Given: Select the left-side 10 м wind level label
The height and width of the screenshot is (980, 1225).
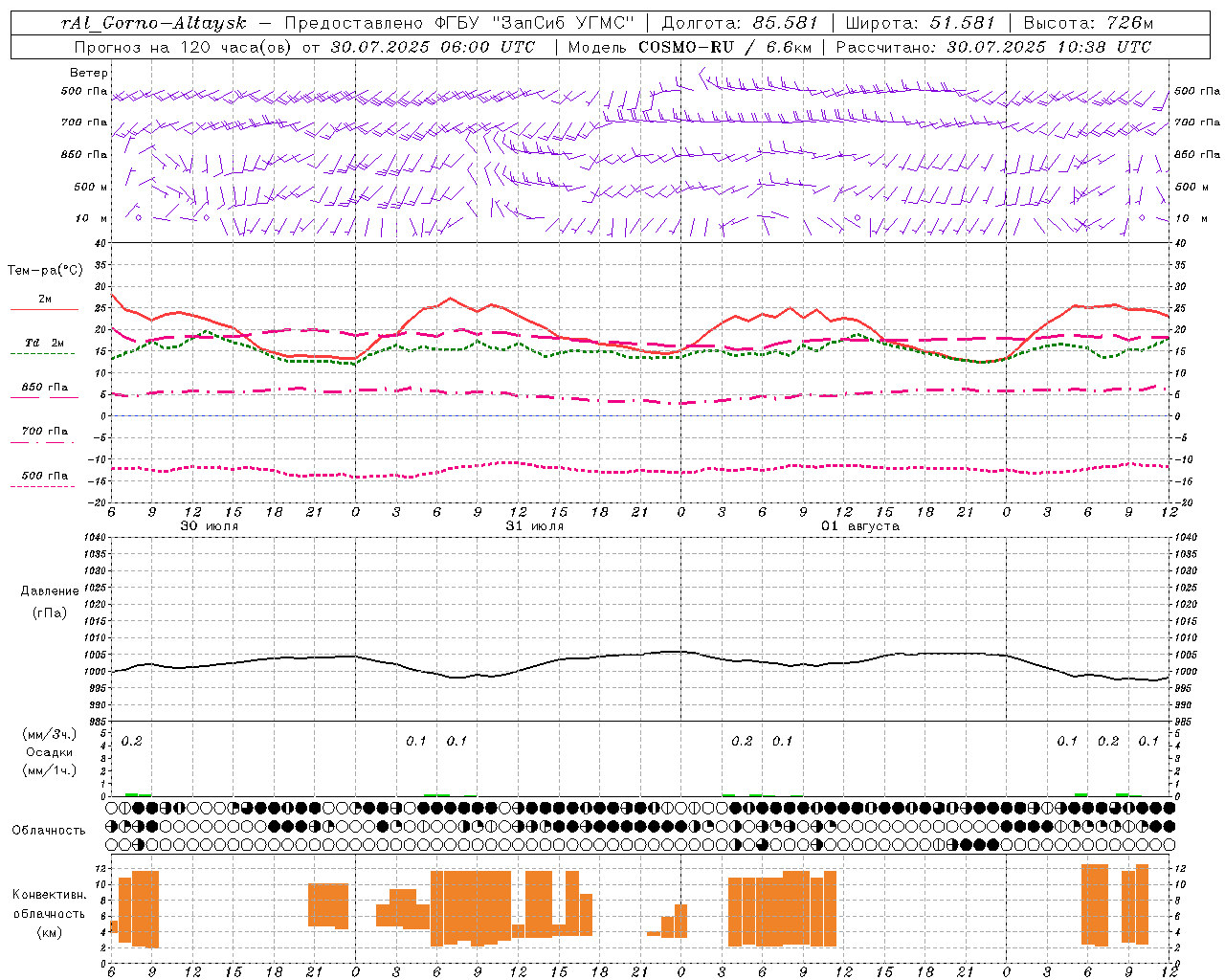Looking at the screenshot, I should 92,218.
